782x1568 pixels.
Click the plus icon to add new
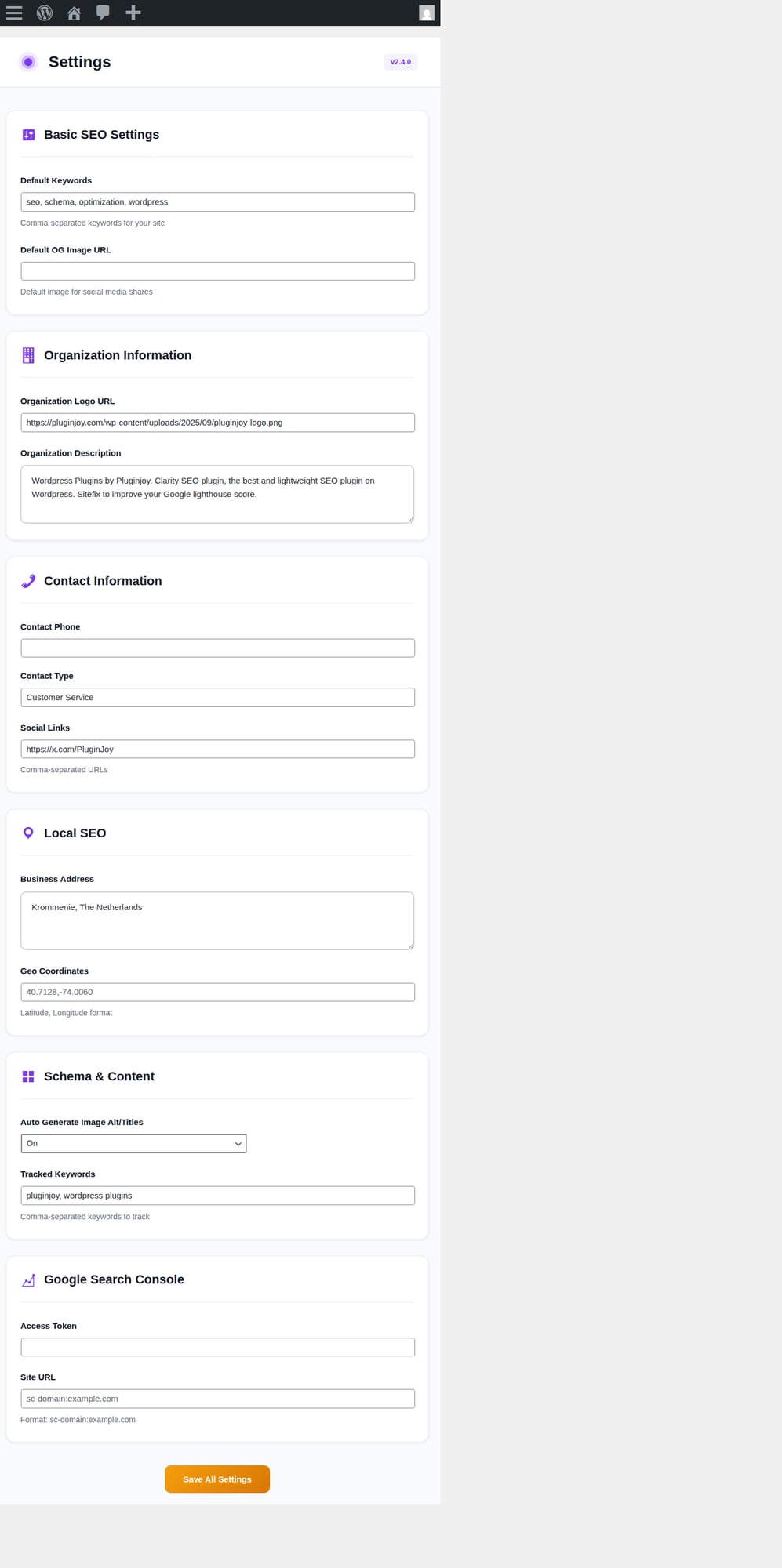[133, 13]
